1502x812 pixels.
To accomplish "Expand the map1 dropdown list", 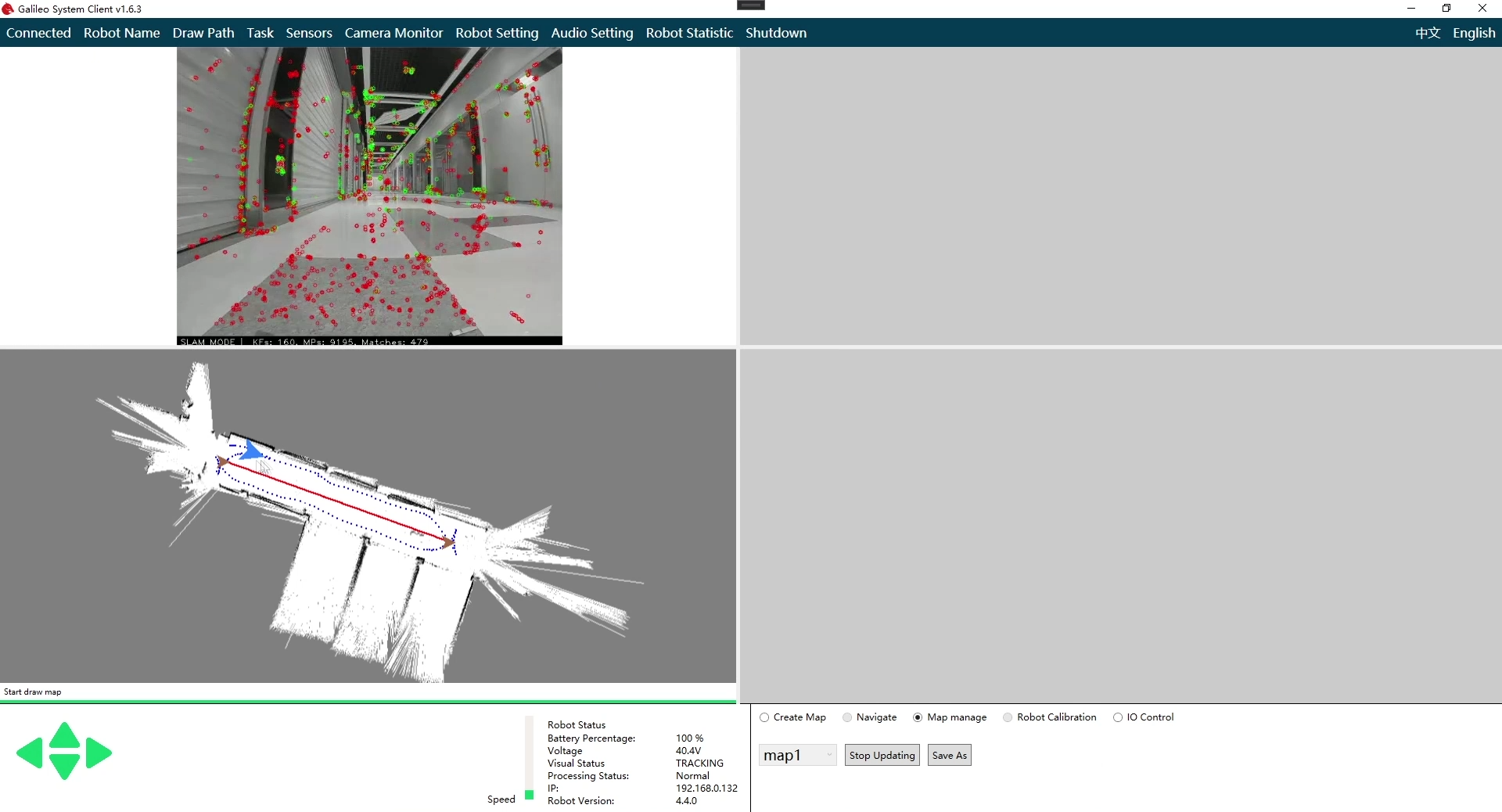I will coord(828,755).
